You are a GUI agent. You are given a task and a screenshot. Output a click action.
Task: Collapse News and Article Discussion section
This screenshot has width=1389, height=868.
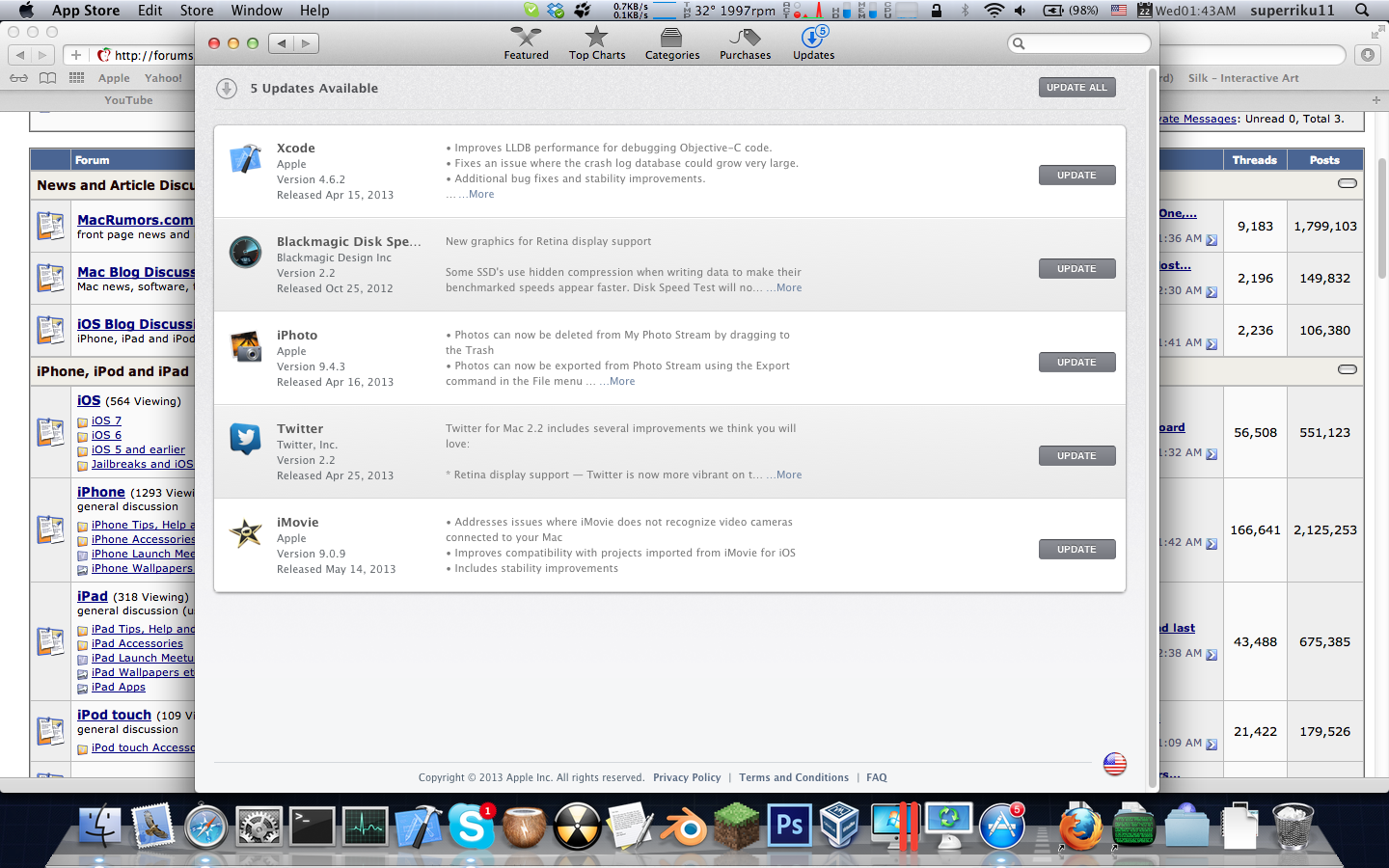coord(1348,183)
